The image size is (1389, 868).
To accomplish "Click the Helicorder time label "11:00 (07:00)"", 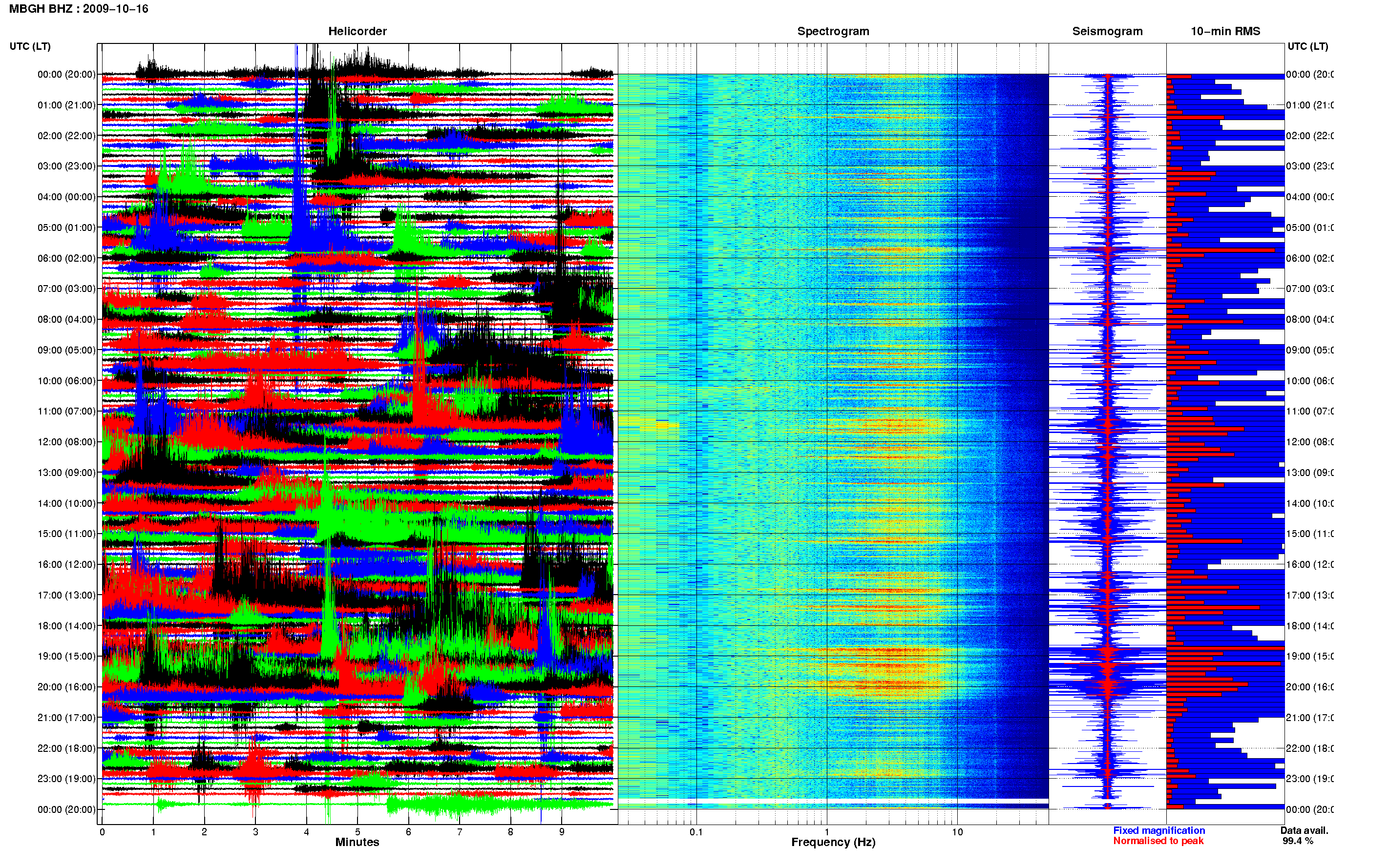I will click(66, 411).
